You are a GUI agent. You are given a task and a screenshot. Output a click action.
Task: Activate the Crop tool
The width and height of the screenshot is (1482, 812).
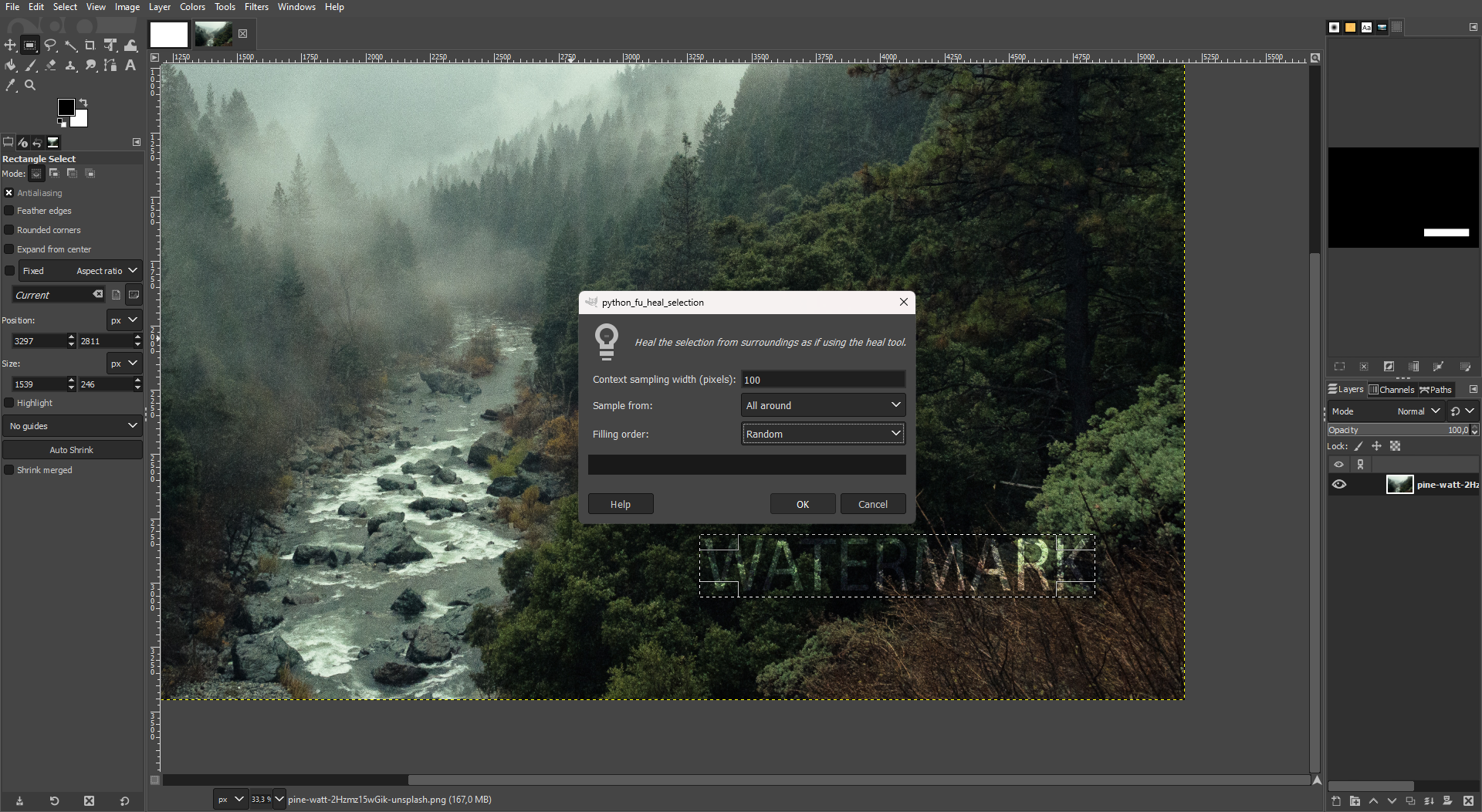click(x=90, y=45)
